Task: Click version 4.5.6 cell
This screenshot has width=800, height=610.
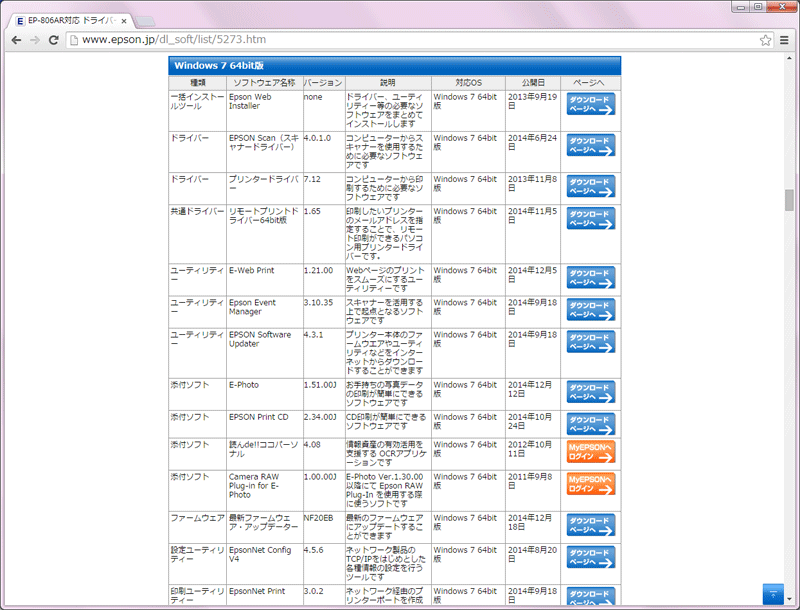Action: pyautogui.click(x=323, y=564)
